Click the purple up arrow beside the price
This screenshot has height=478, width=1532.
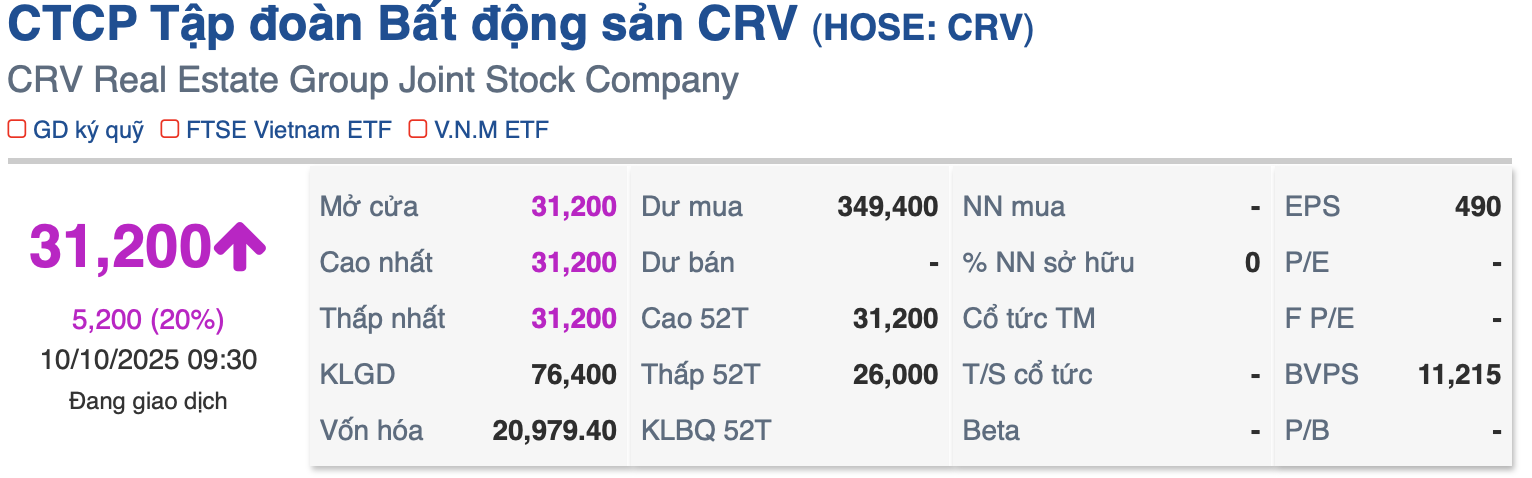(240, 247)
